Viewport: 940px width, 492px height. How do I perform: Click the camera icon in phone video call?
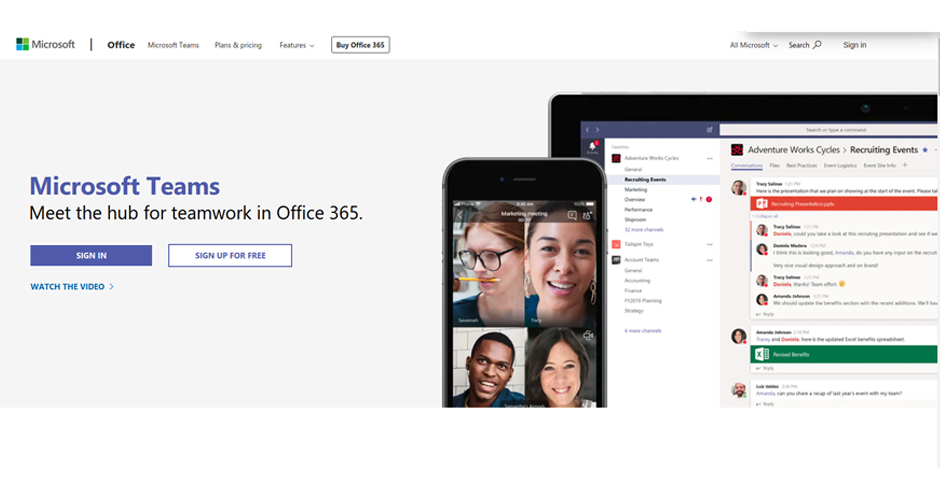(x=588, y=335)
